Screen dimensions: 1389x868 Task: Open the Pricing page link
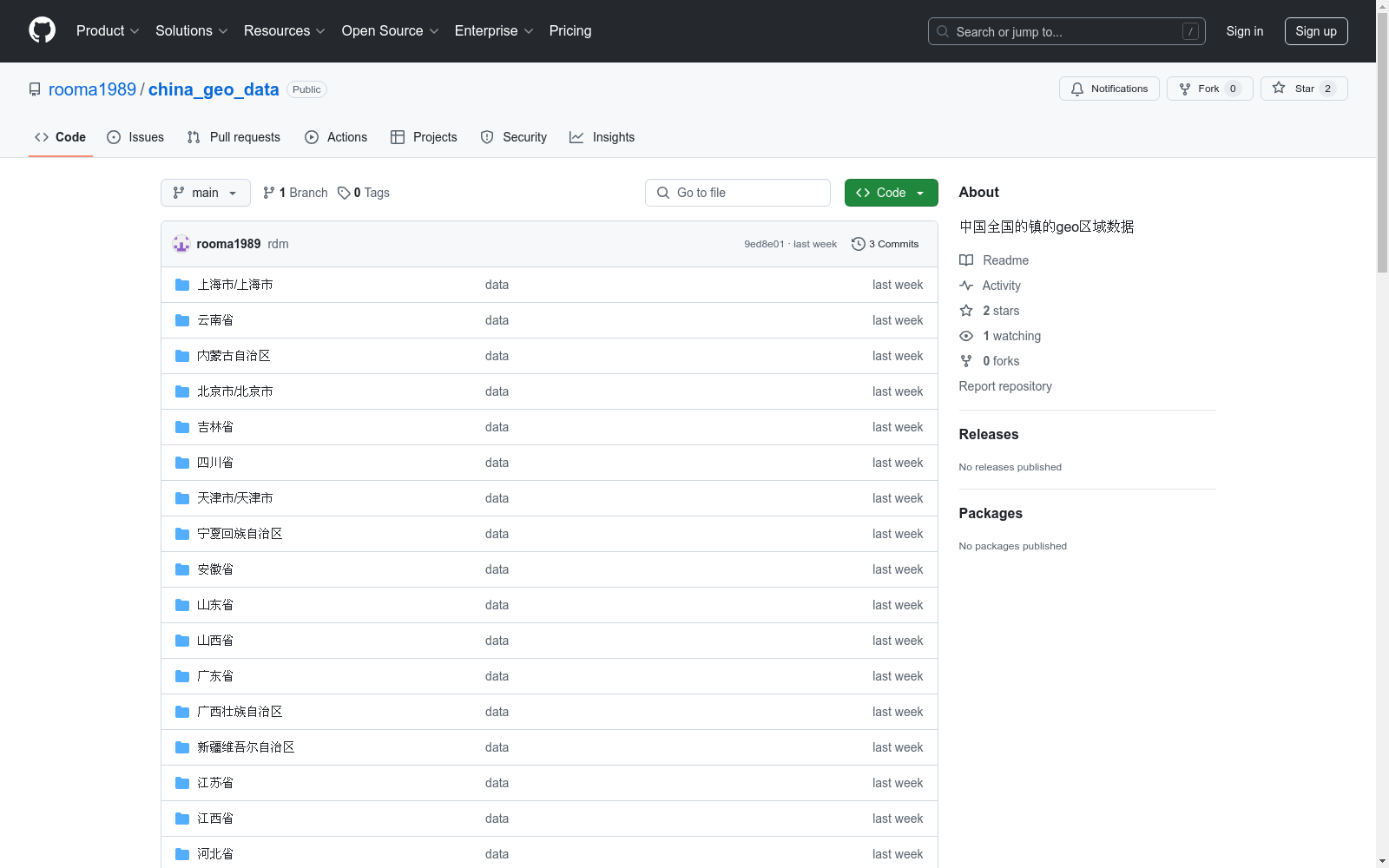coord(570,30)
